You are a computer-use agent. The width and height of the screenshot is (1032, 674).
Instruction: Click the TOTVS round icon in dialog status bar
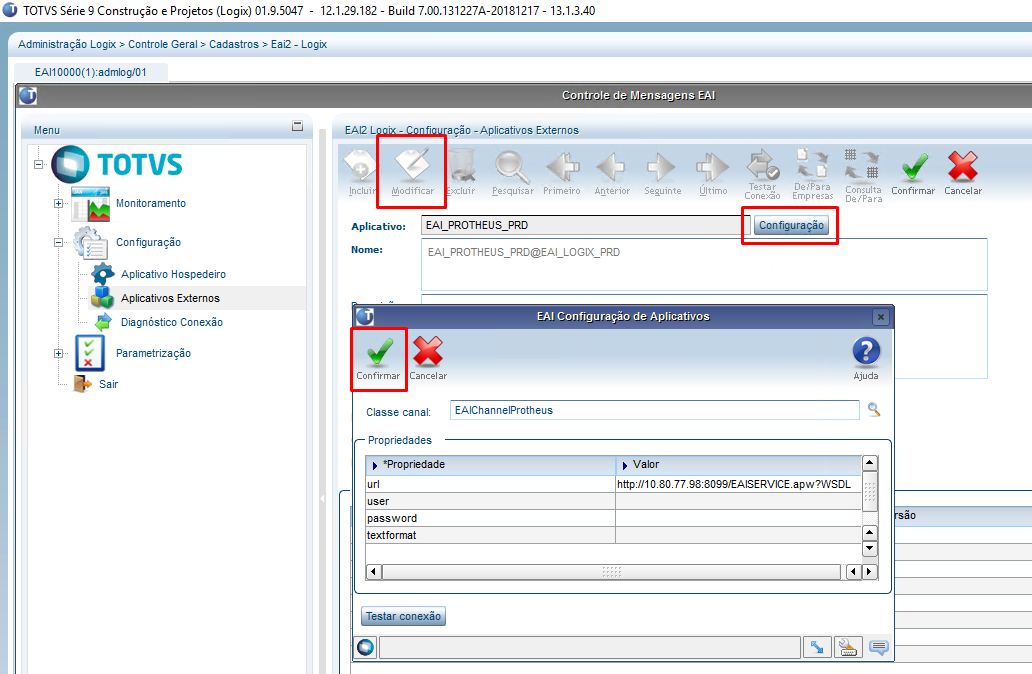[366, 648]
